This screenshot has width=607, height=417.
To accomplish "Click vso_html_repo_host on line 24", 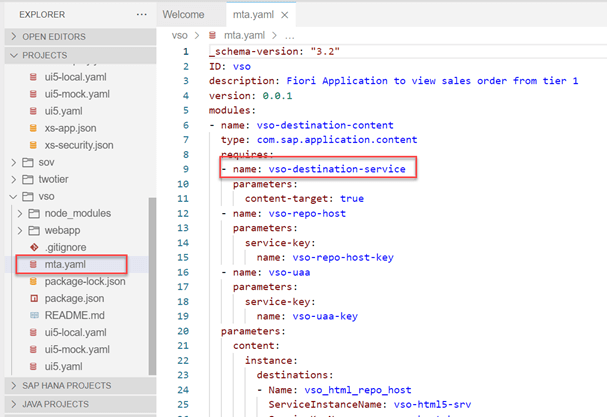I will (x=358, y=390).
